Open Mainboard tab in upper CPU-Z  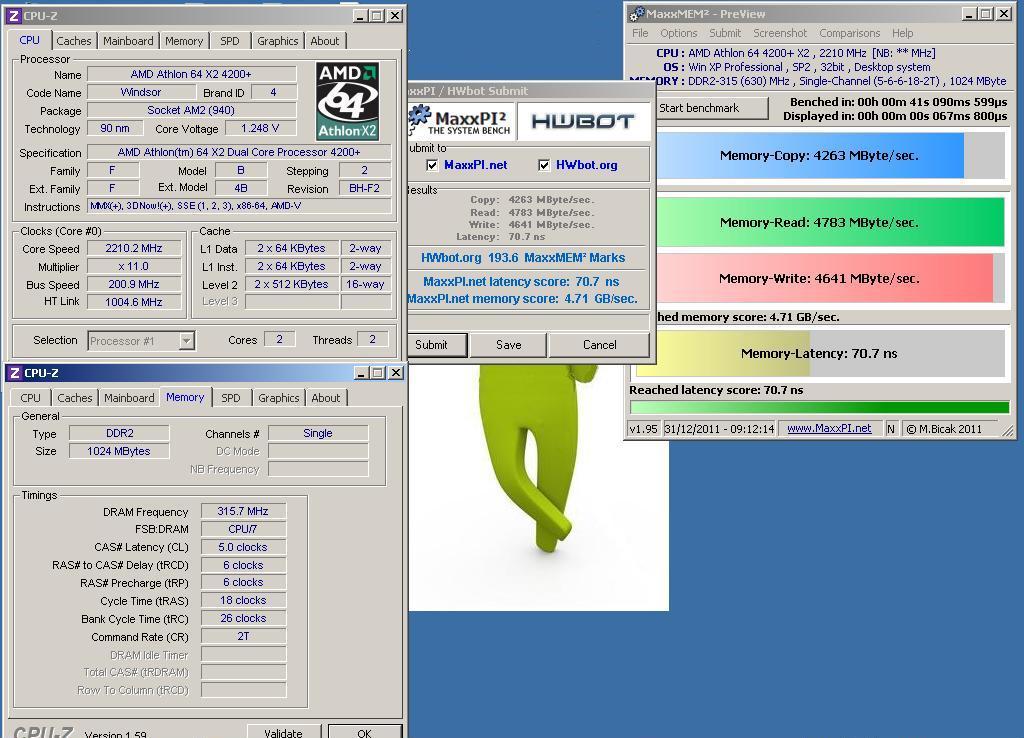pyautogui.click(x=128, y=41)
